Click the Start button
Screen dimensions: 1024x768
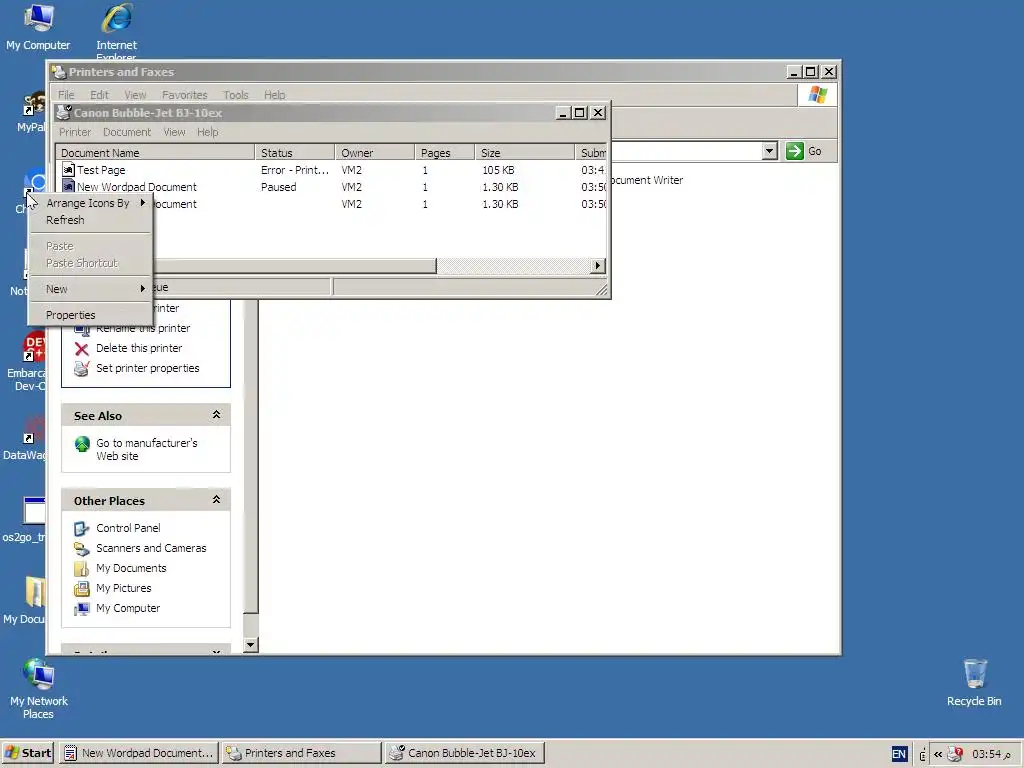[x=27, y=753]
